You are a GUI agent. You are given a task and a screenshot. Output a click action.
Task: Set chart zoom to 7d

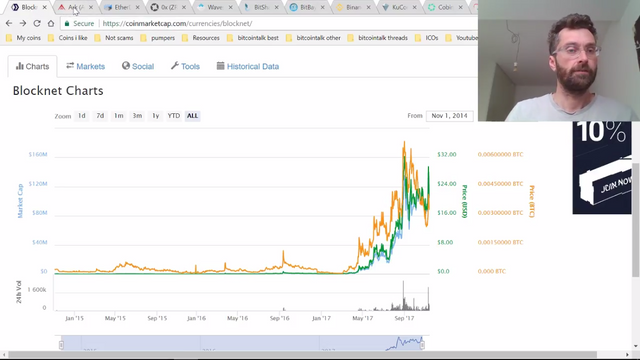coord(100,116)
